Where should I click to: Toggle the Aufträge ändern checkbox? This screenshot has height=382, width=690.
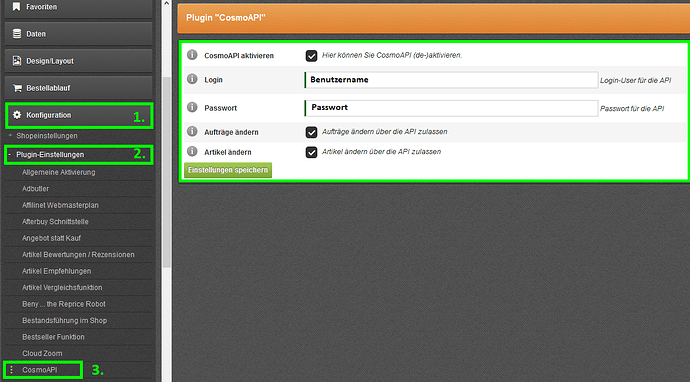coord(312,132)
